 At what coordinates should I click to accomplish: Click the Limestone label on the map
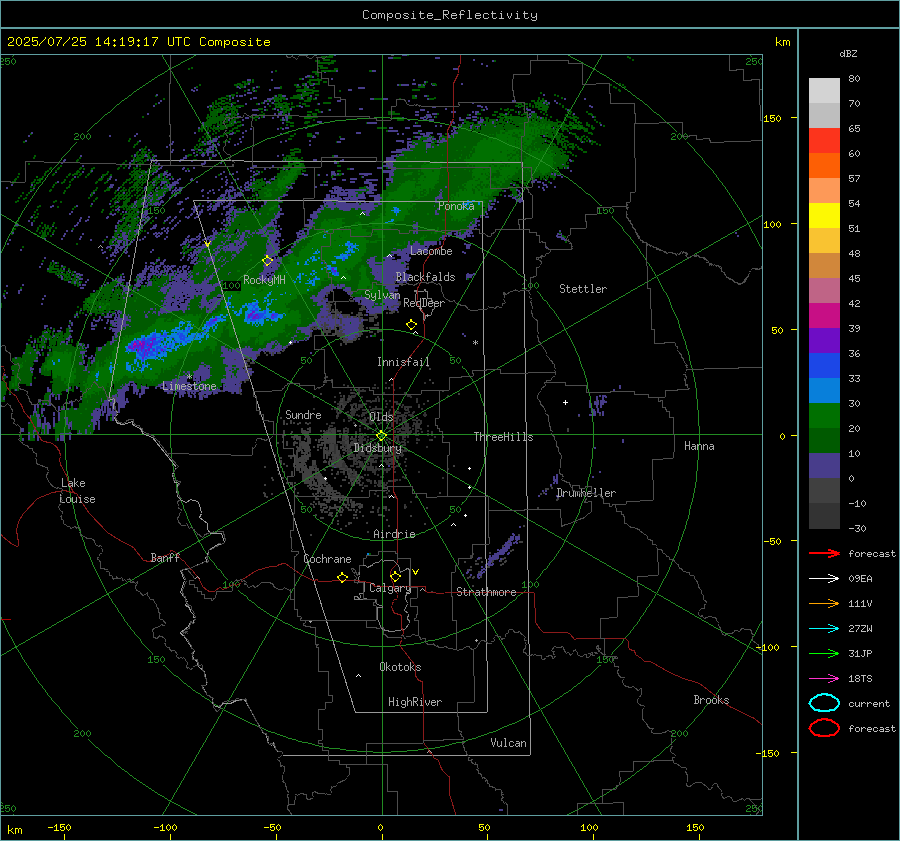[189, 386]
